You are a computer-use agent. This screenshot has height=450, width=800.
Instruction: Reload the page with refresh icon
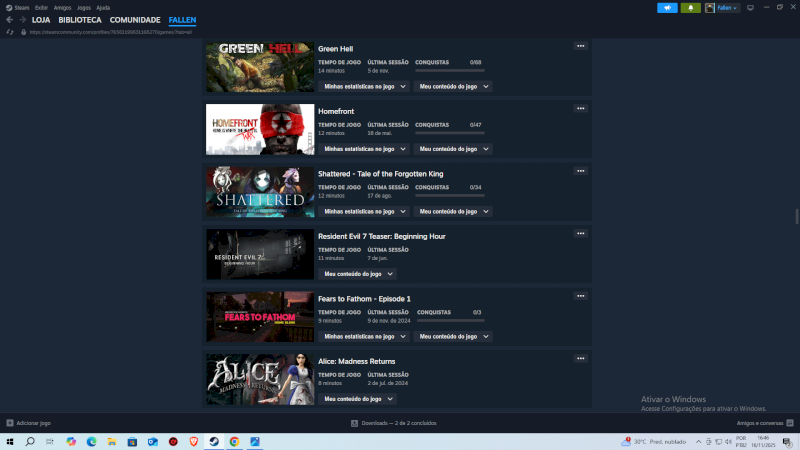tap(10, 32)
